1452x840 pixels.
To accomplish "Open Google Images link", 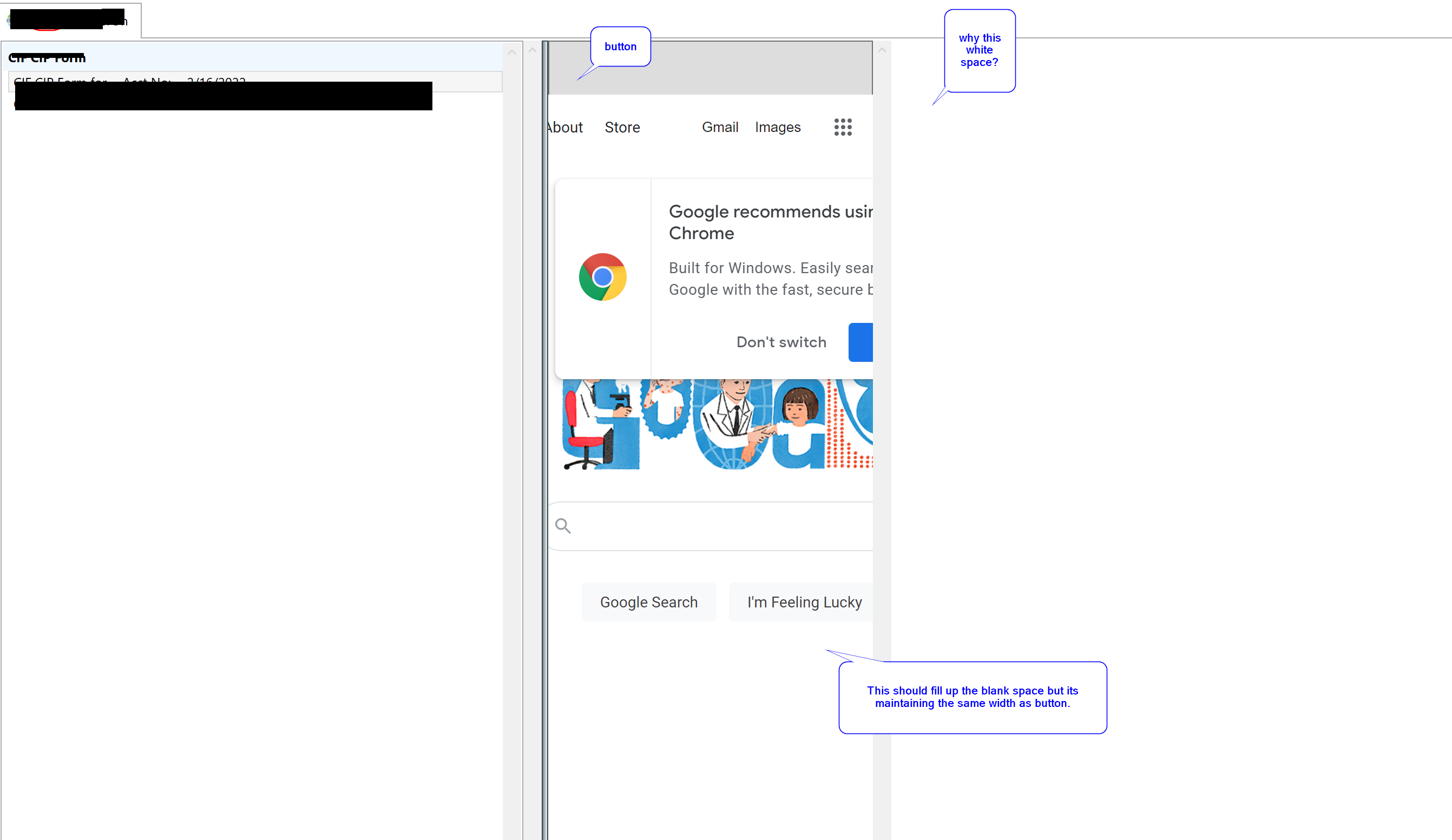I will pos(778,127).
